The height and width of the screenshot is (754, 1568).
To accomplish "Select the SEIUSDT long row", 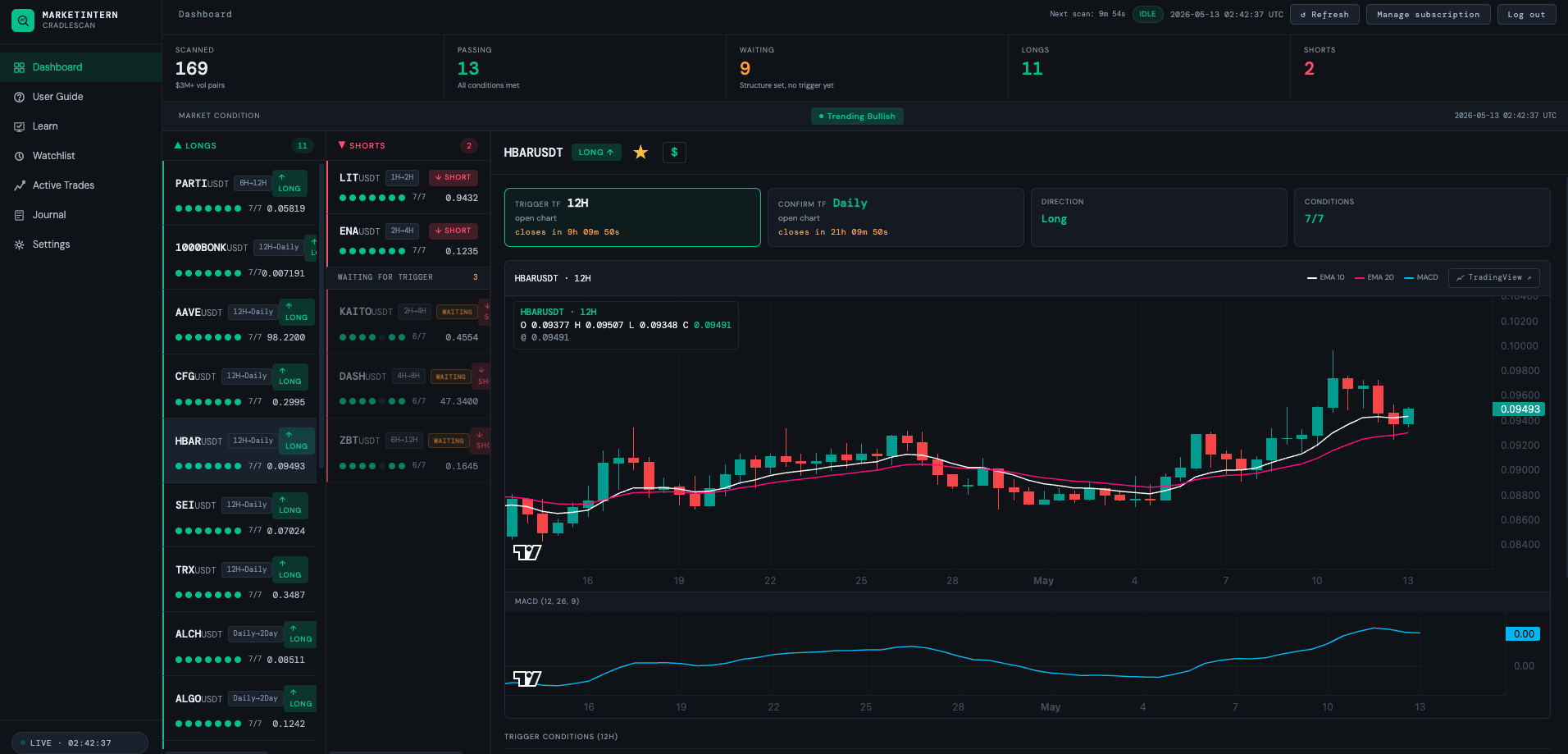I will coord(240,515).
